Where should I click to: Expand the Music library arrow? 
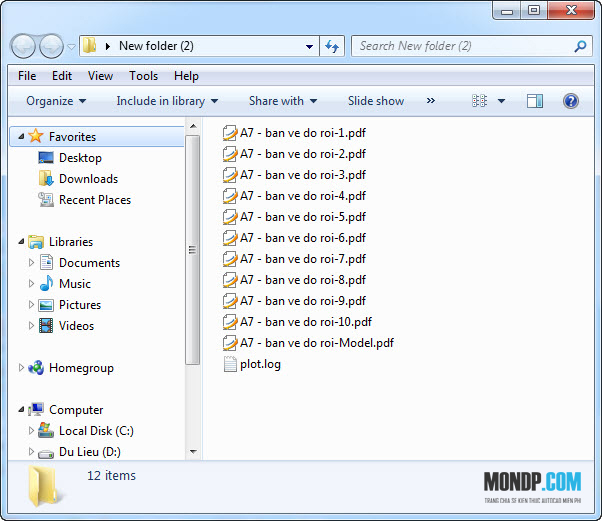pyautogui.click(x=31, y=283)
